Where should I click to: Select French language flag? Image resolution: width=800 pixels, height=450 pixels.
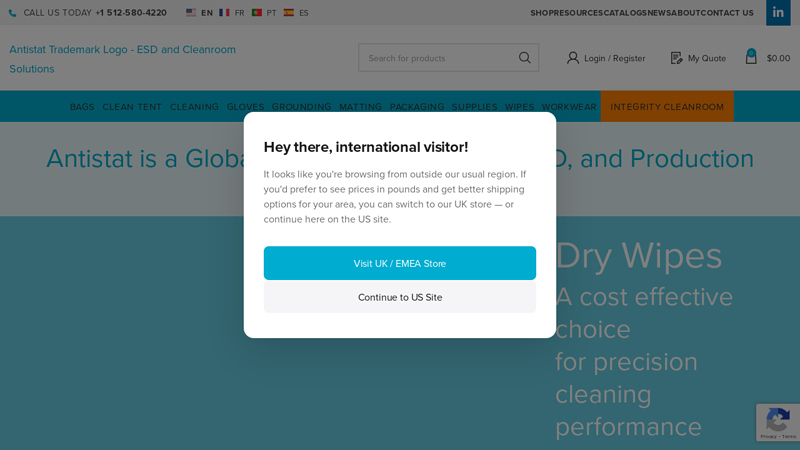[x=224, y=13]
